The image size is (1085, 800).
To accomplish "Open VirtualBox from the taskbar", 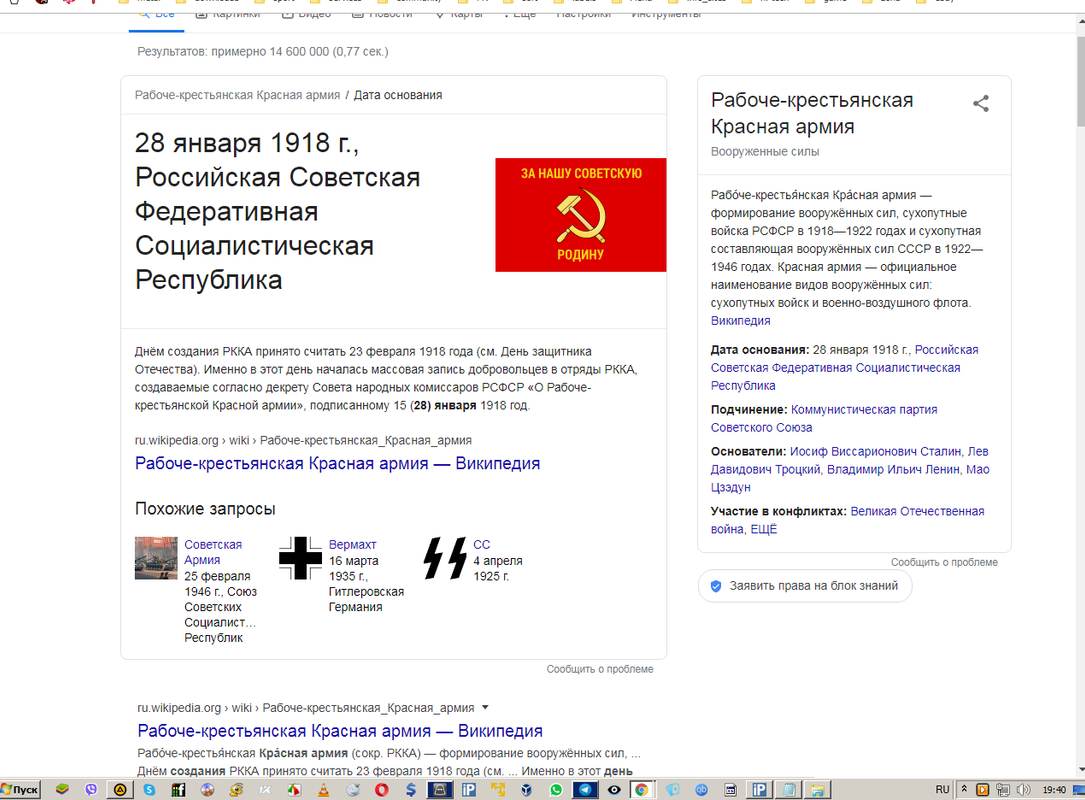I will tap(527, 790).
